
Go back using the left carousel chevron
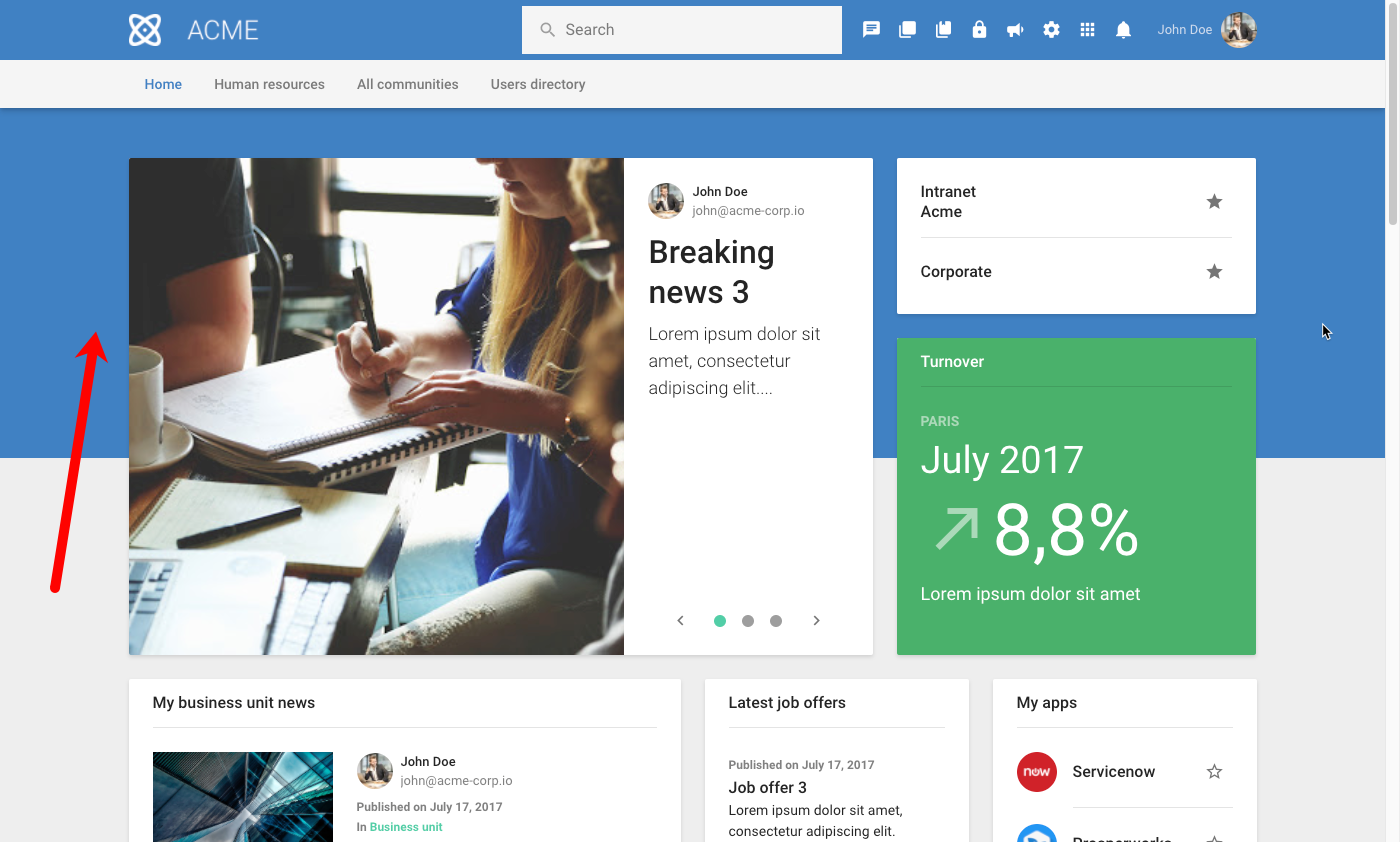(680, 620)
